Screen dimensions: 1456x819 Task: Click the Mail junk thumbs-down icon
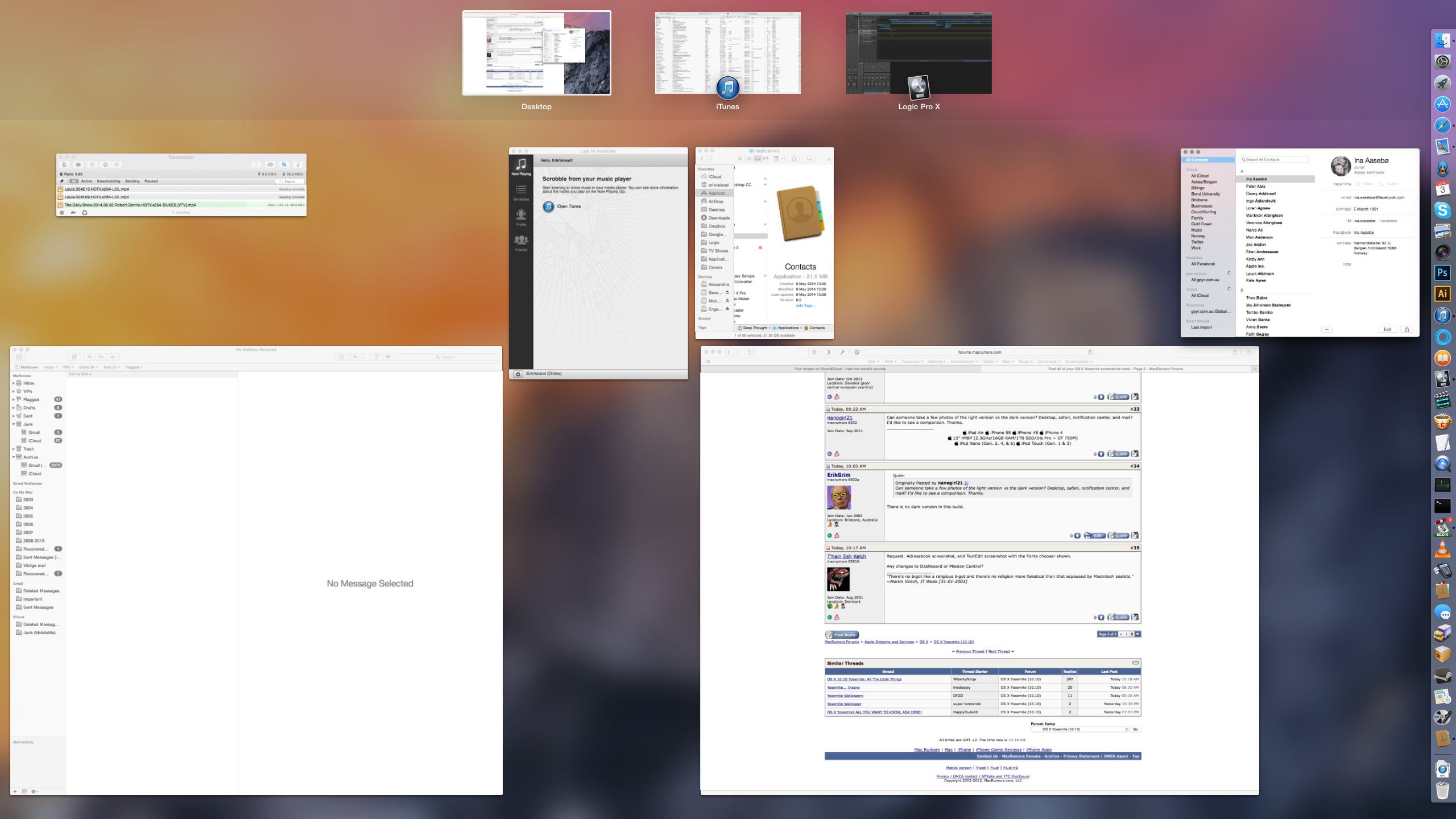(x=388, y=357)
